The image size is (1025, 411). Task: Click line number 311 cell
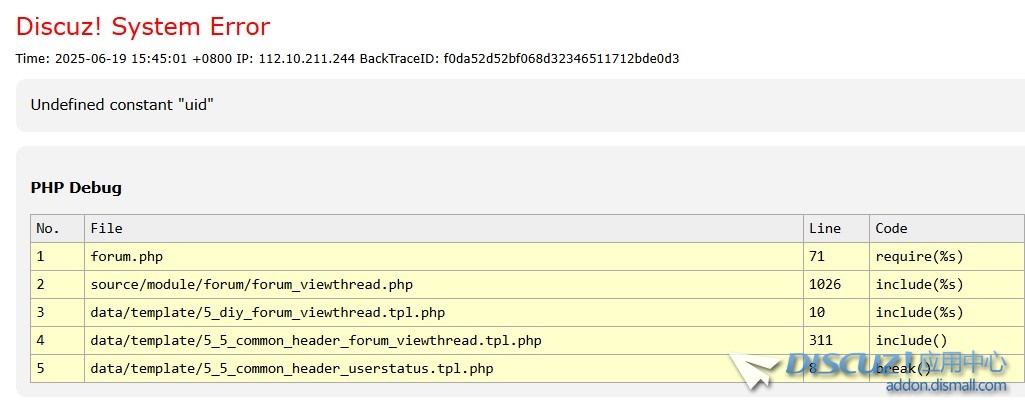[x=820, y=341]
